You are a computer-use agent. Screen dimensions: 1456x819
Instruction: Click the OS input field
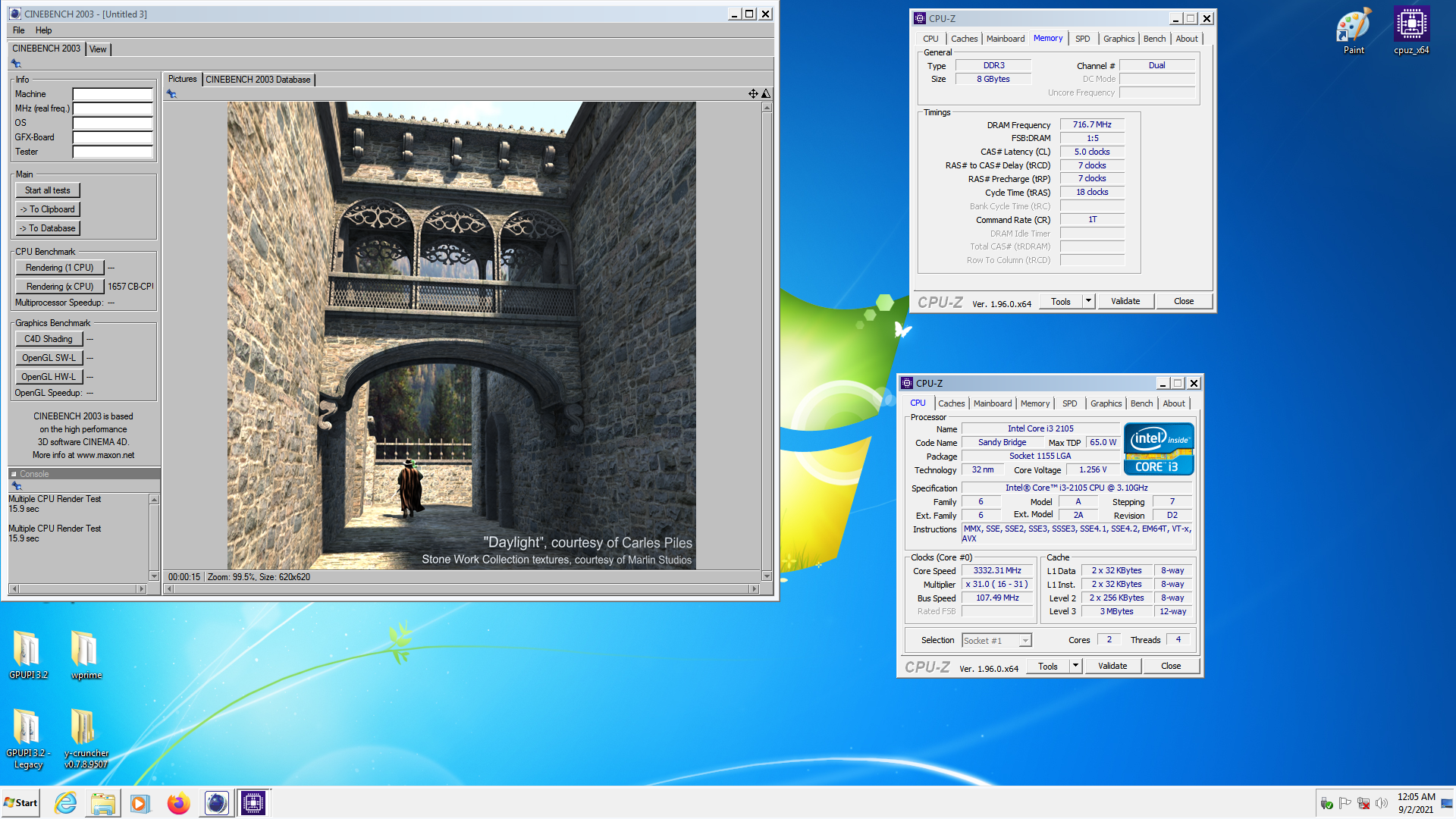(112, 123)
